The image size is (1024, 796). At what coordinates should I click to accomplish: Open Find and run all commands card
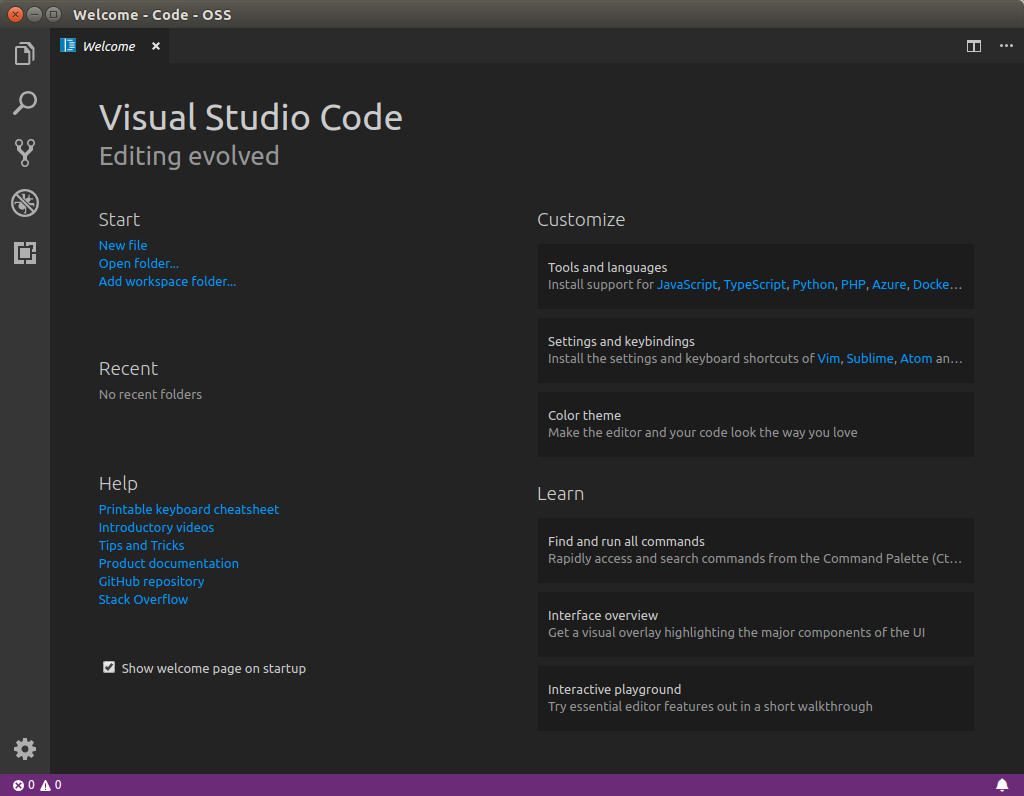(756, 550)
